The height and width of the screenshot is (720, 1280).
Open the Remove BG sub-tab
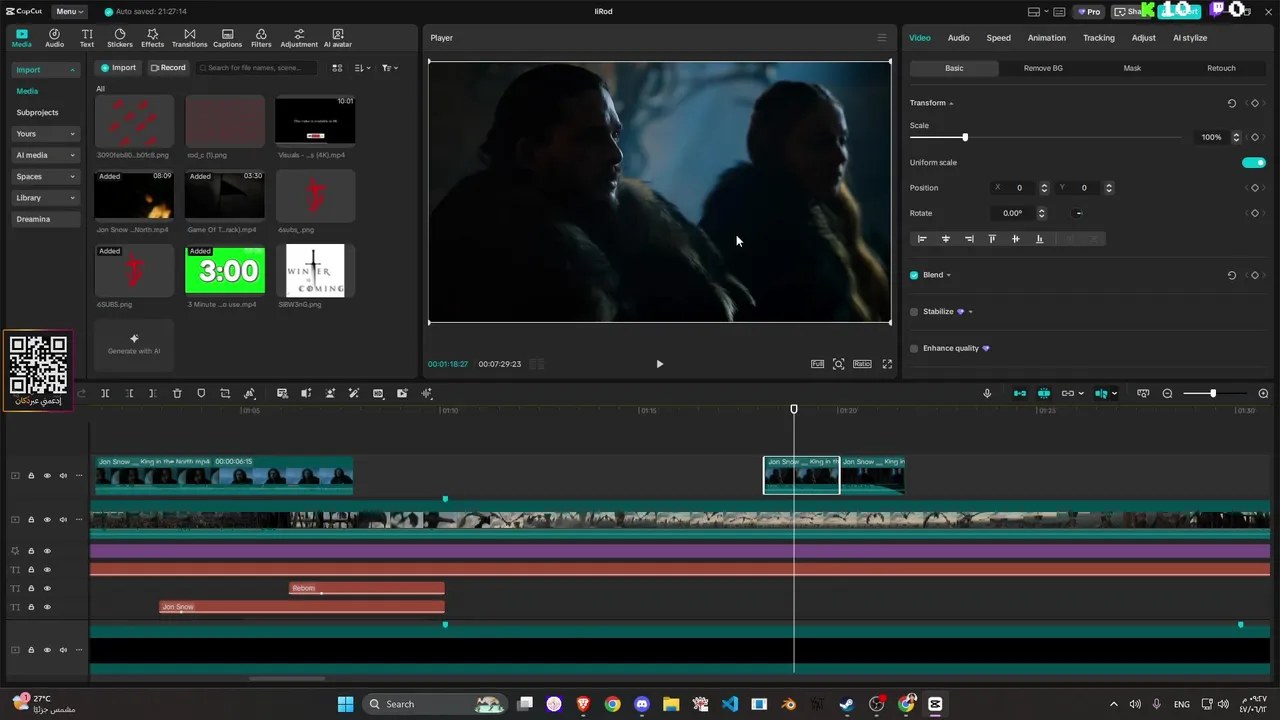[x=1043, y=68]
